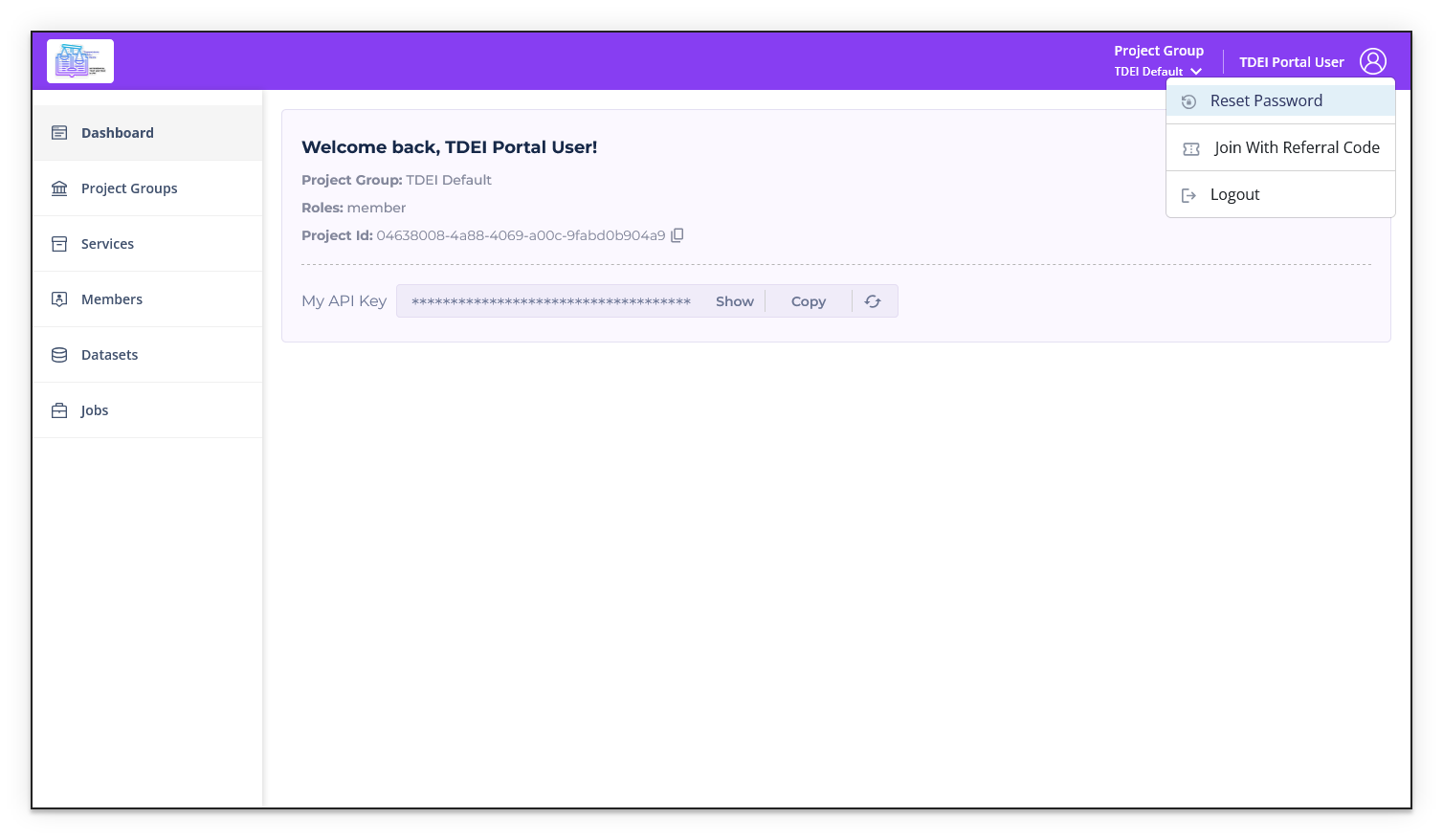This screenshot has height=840, width=1443.
Task: Open the TDEI Default project group dropdown
Action: point(1158,71)
